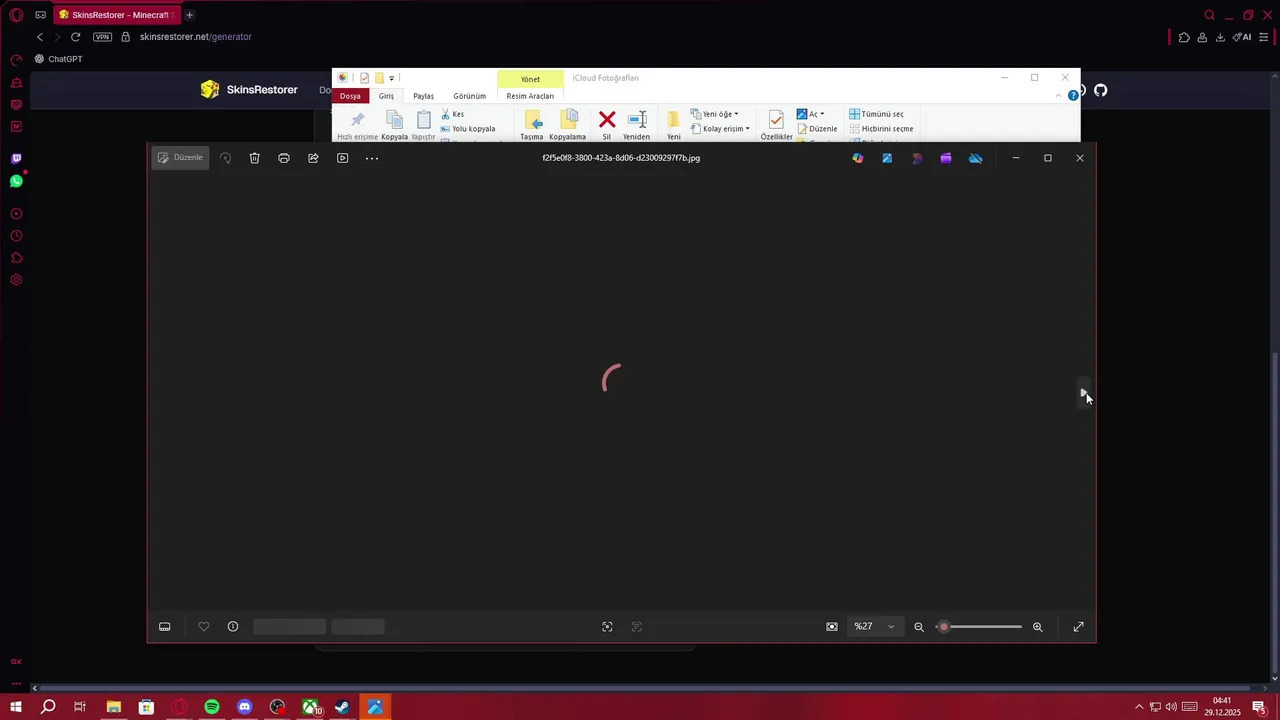
Task: Open GitHub icon on SkinsRestorer page
Action: [x=1100, y=90]
